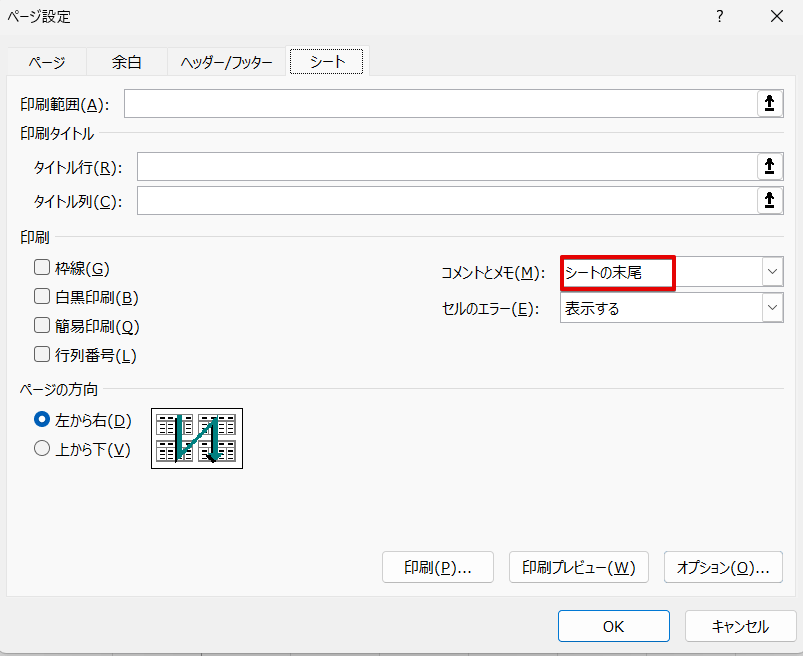Viewport: 803px width, 656px height.
Task: Click the 印刷プレビュー button
Action: (x=579, y=568)
